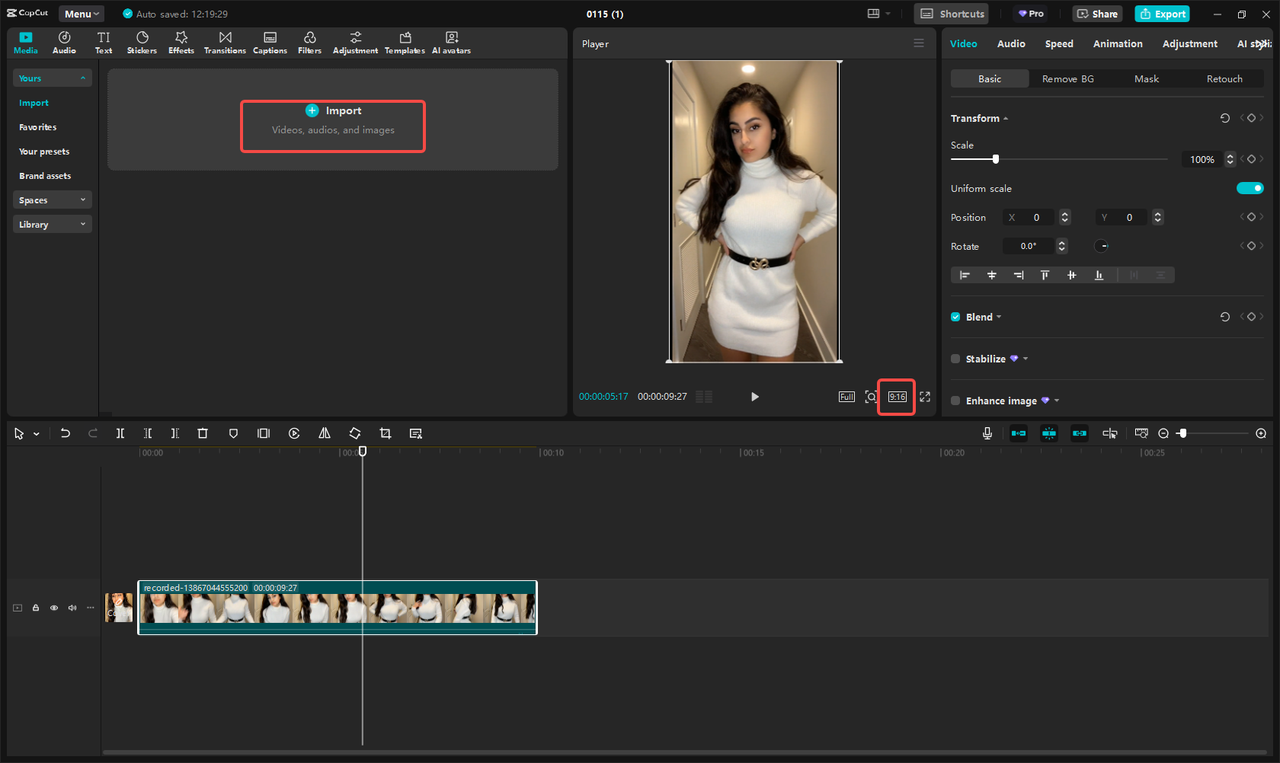Open the Transitions panel
This screenshot has height=763, width=1280.
(225, 42)
